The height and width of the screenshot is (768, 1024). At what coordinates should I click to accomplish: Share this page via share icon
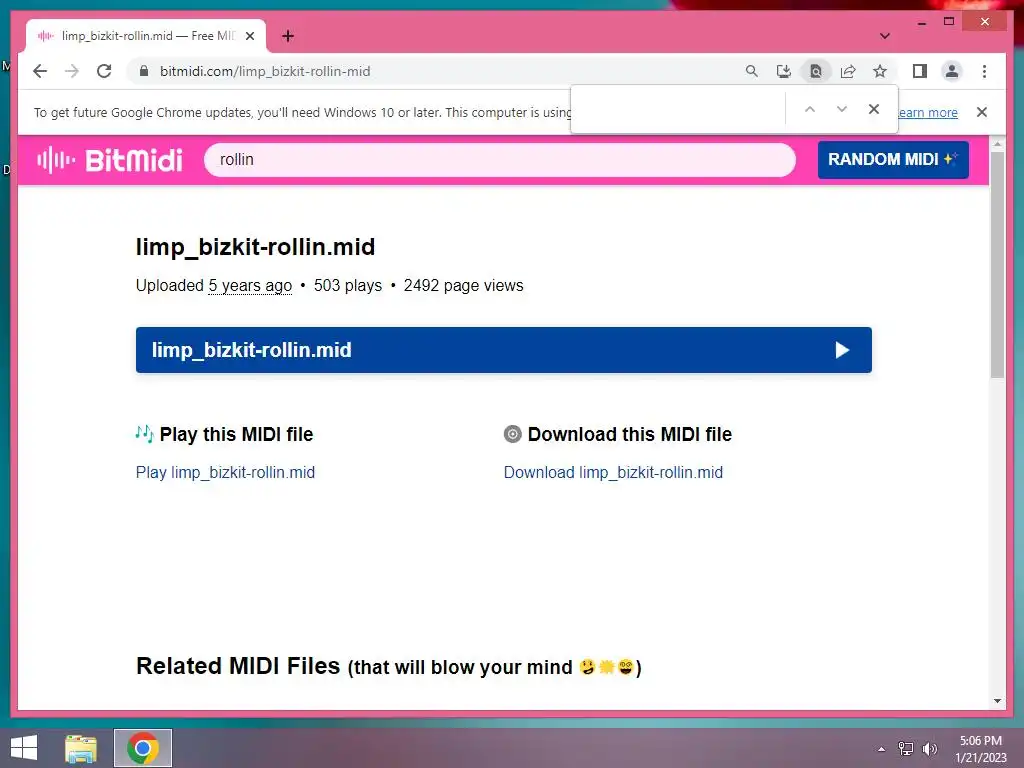pos(848,71)
